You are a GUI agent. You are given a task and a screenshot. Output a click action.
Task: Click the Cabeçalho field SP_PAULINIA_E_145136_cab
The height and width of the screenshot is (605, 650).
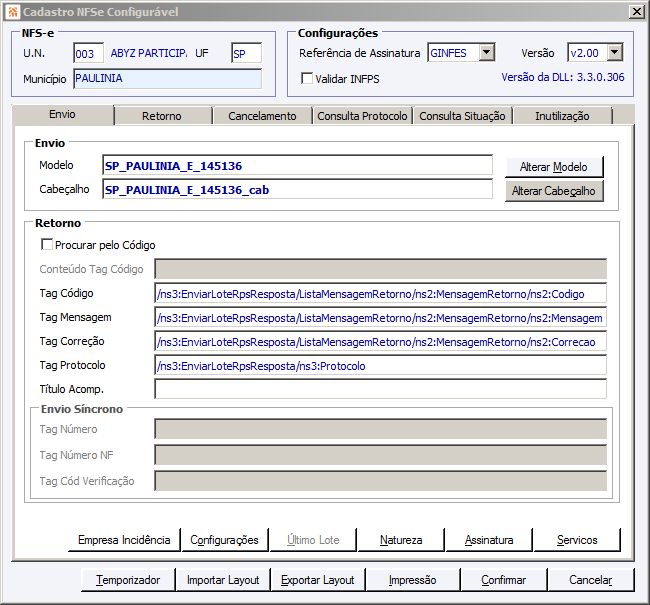coord(297,190)
